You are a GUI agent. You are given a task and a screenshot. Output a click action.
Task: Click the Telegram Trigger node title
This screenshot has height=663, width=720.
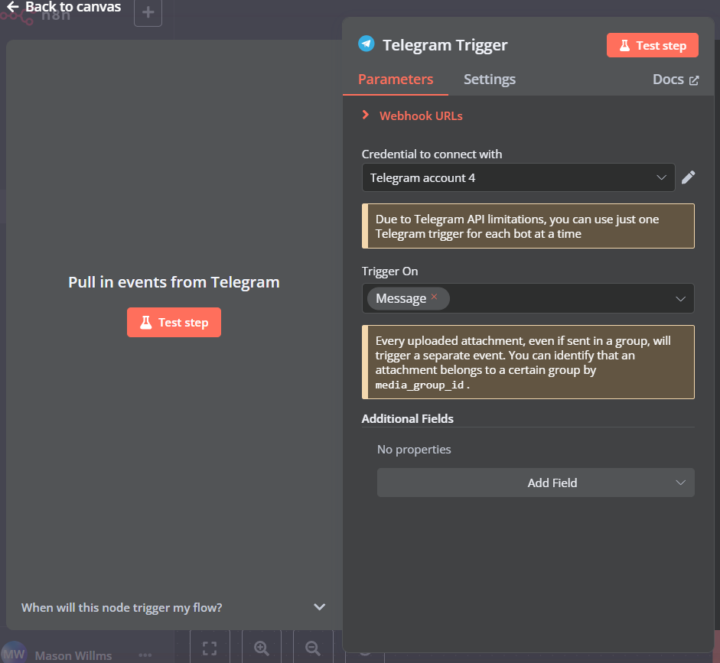(x=445, y=45)
